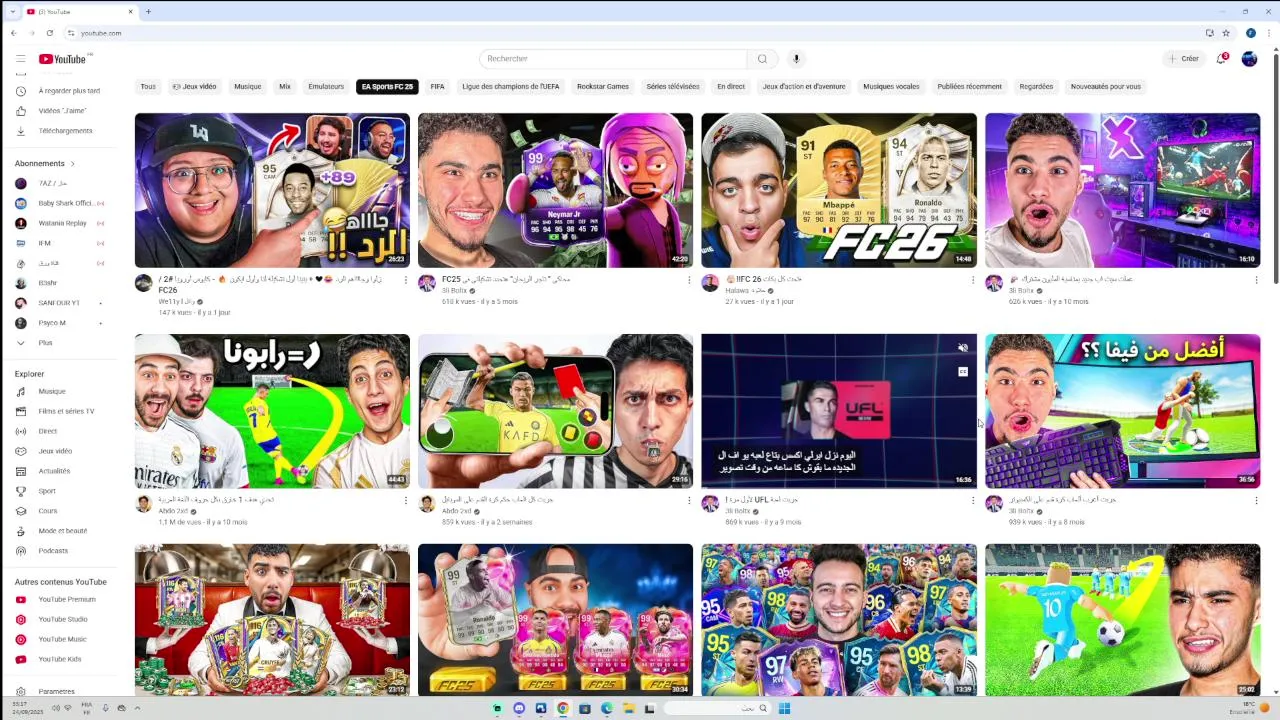Select the Musique filter chip
Screen dimensions: 1280x720
(248, 87)
